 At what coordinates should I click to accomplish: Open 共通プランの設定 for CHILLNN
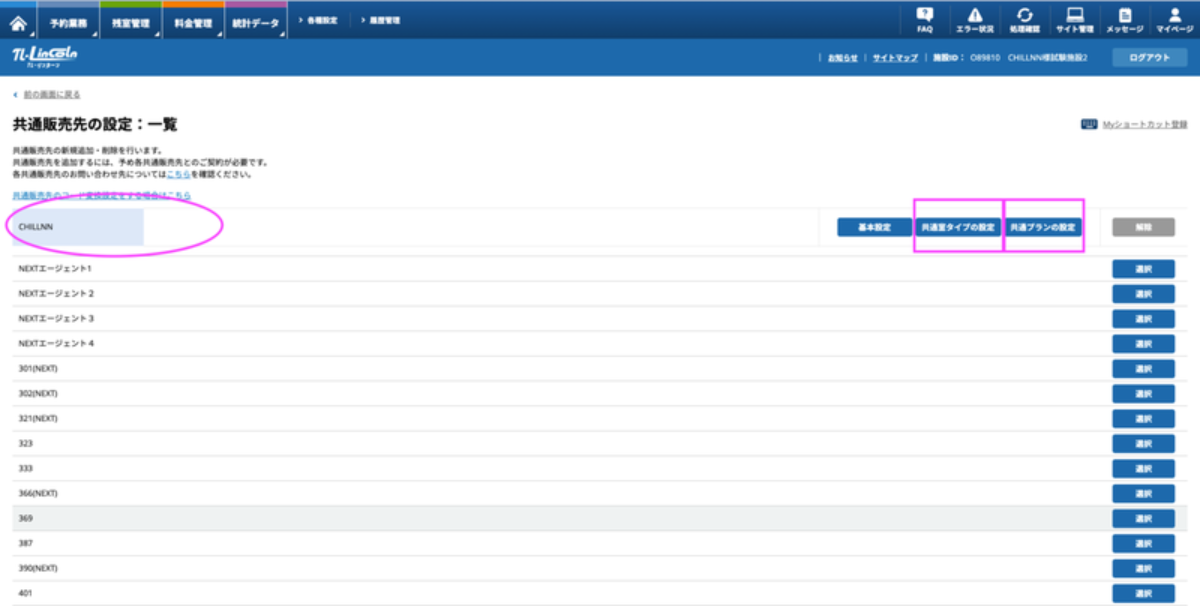[1044, 227]
